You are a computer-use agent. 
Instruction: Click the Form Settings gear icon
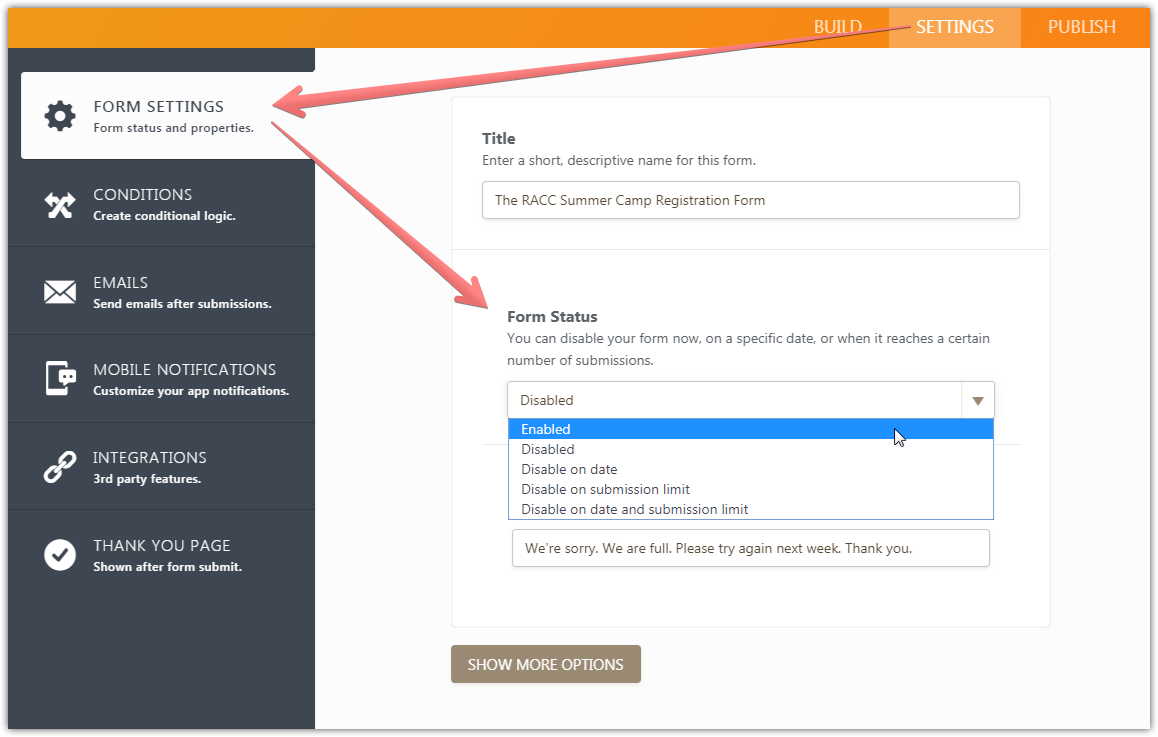coord(60,116)
